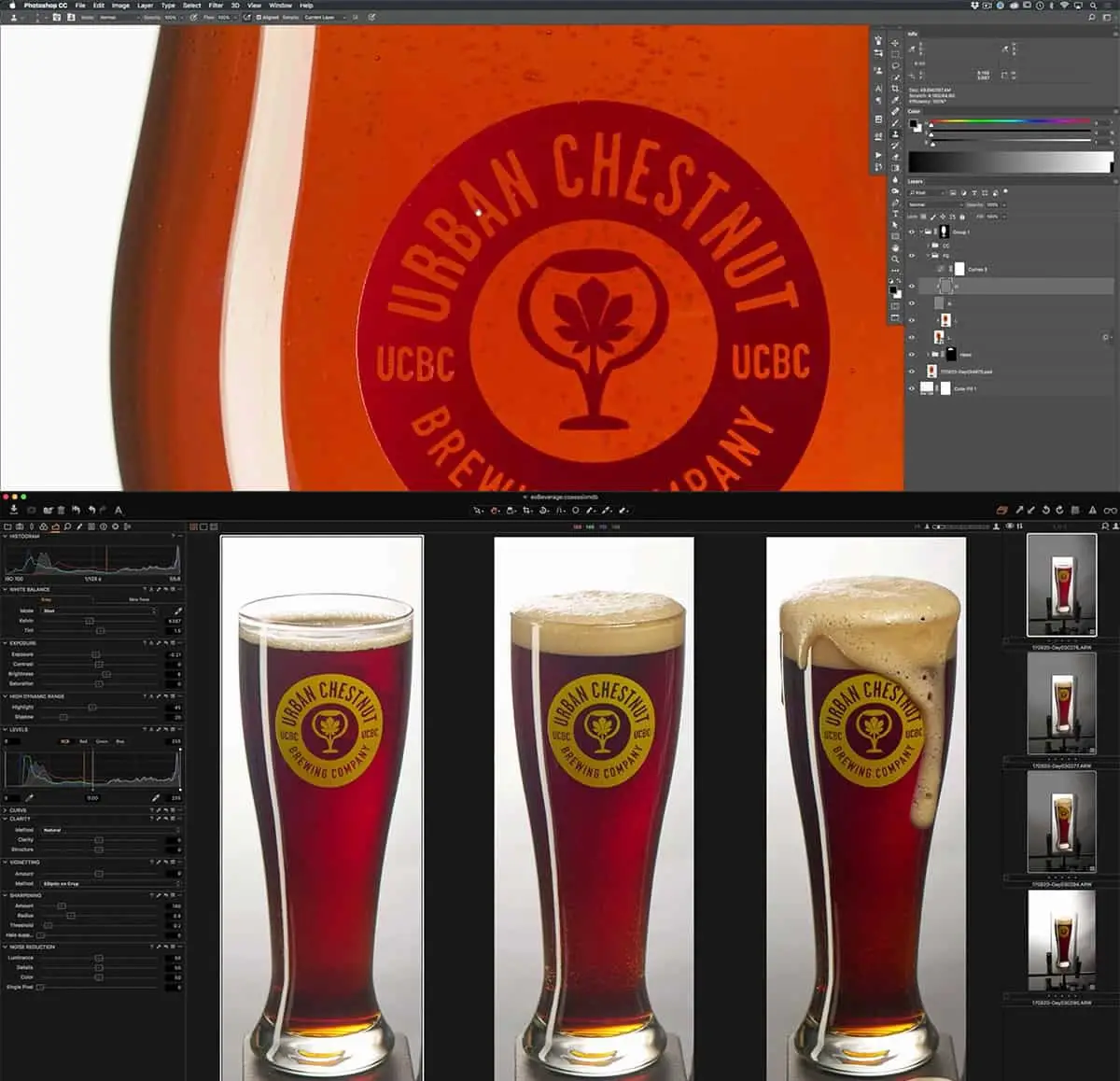This screenshot has height=1081, width=1120.
Task: Select the Eyedropper tool in Photoshop toolbar
Action: click(895, 100)
